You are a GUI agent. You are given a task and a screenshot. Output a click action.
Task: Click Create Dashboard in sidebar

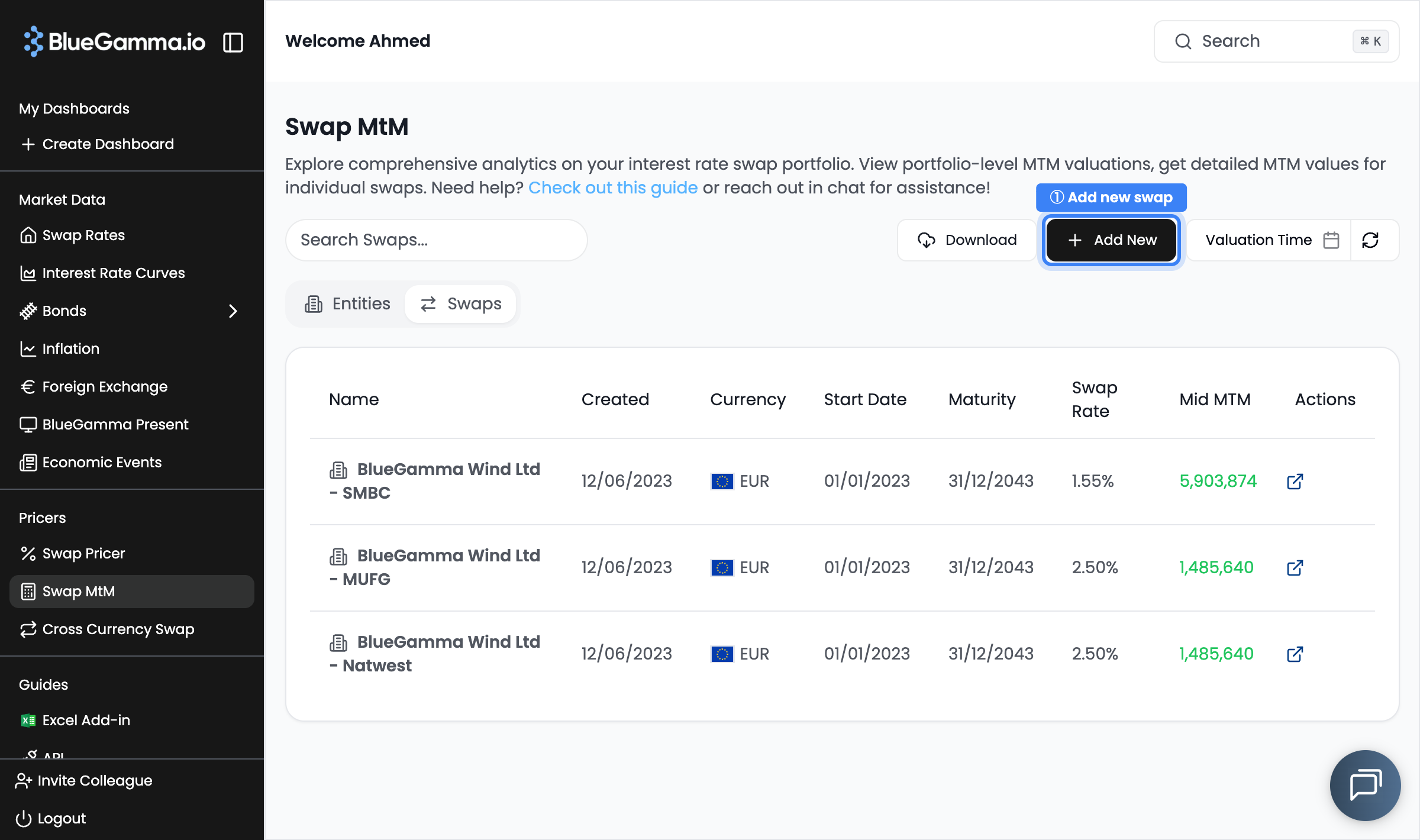point(108,144)
